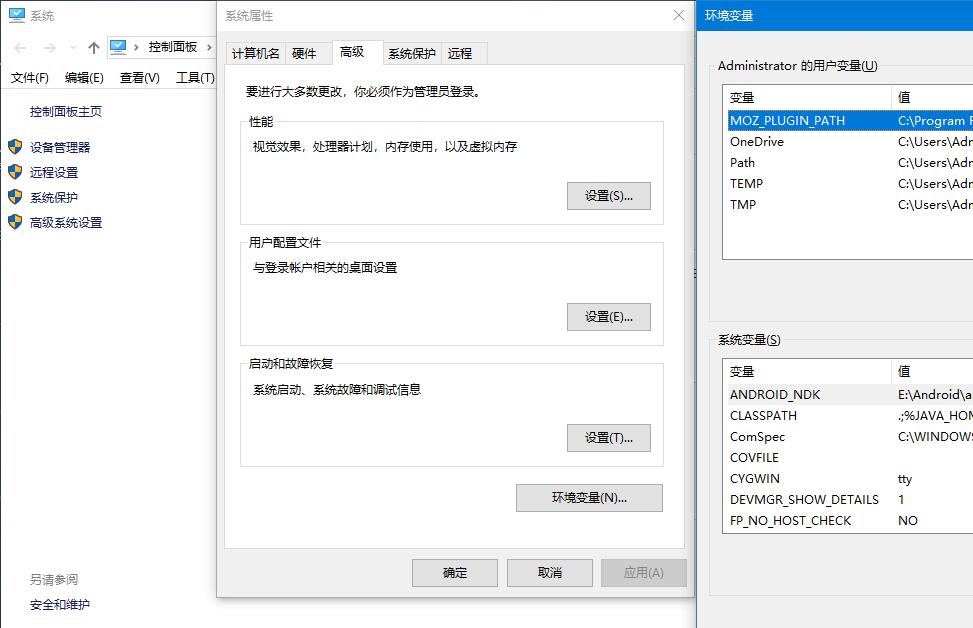Click the shield icon beside 系统保护
The width and height of the screenshot is (973, 628).
(15, 197)
